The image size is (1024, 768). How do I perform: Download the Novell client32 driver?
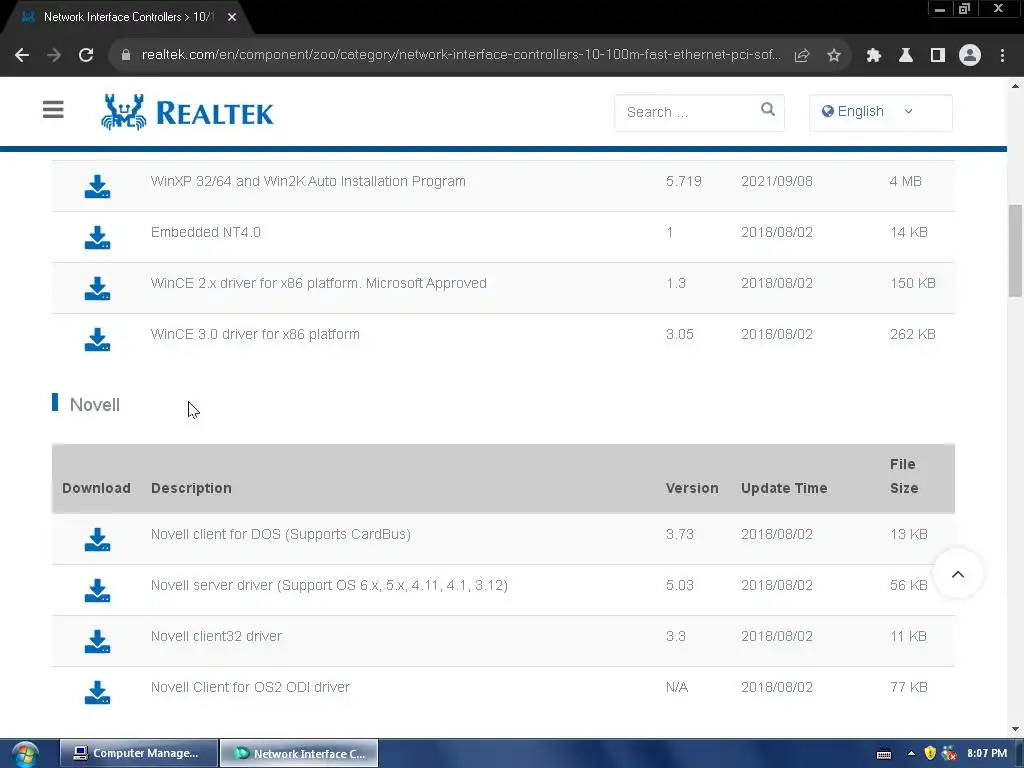click(97, 641)
